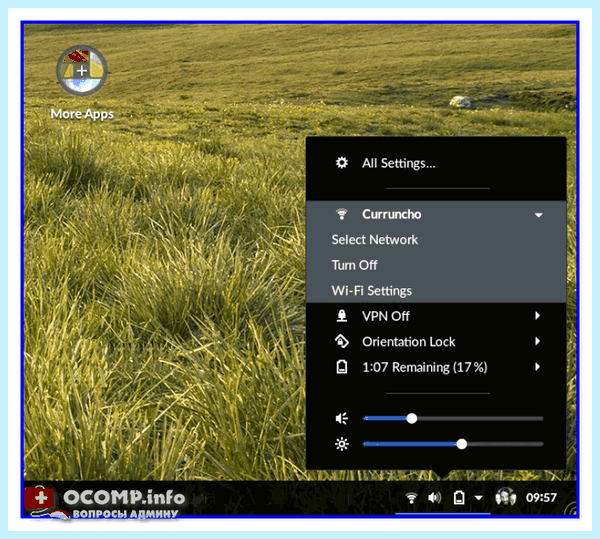
Task: Open the user avatar in taskbar
Action: 505,497
